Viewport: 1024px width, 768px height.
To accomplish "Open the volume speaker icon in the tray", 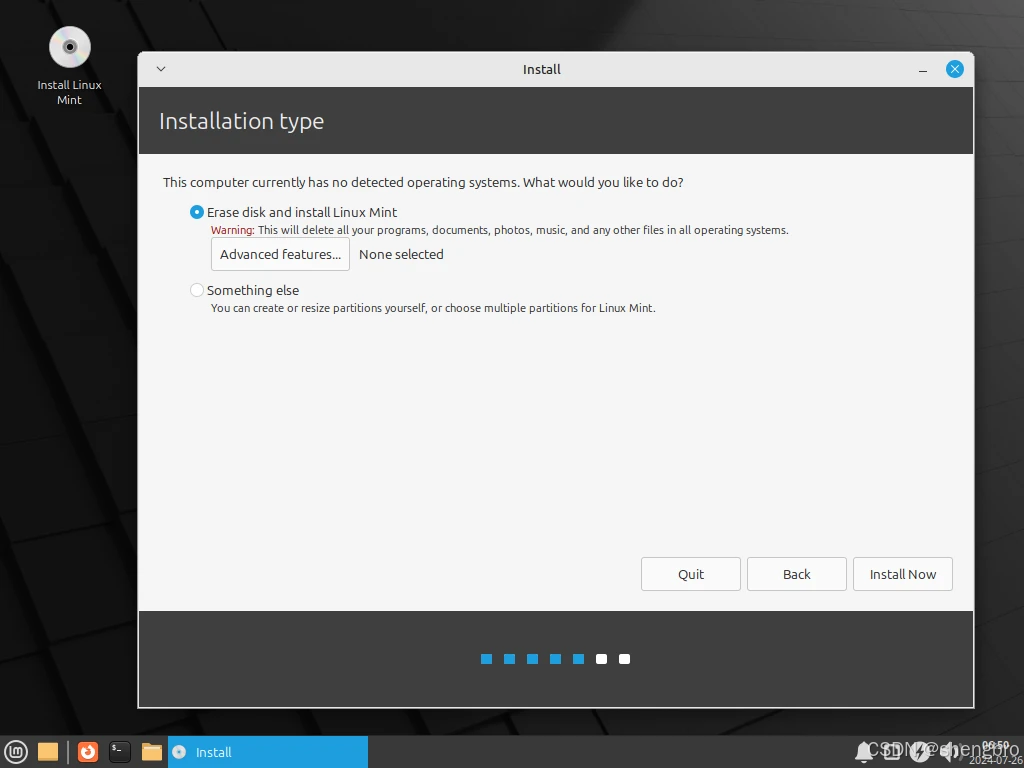I will pos(949,752).
